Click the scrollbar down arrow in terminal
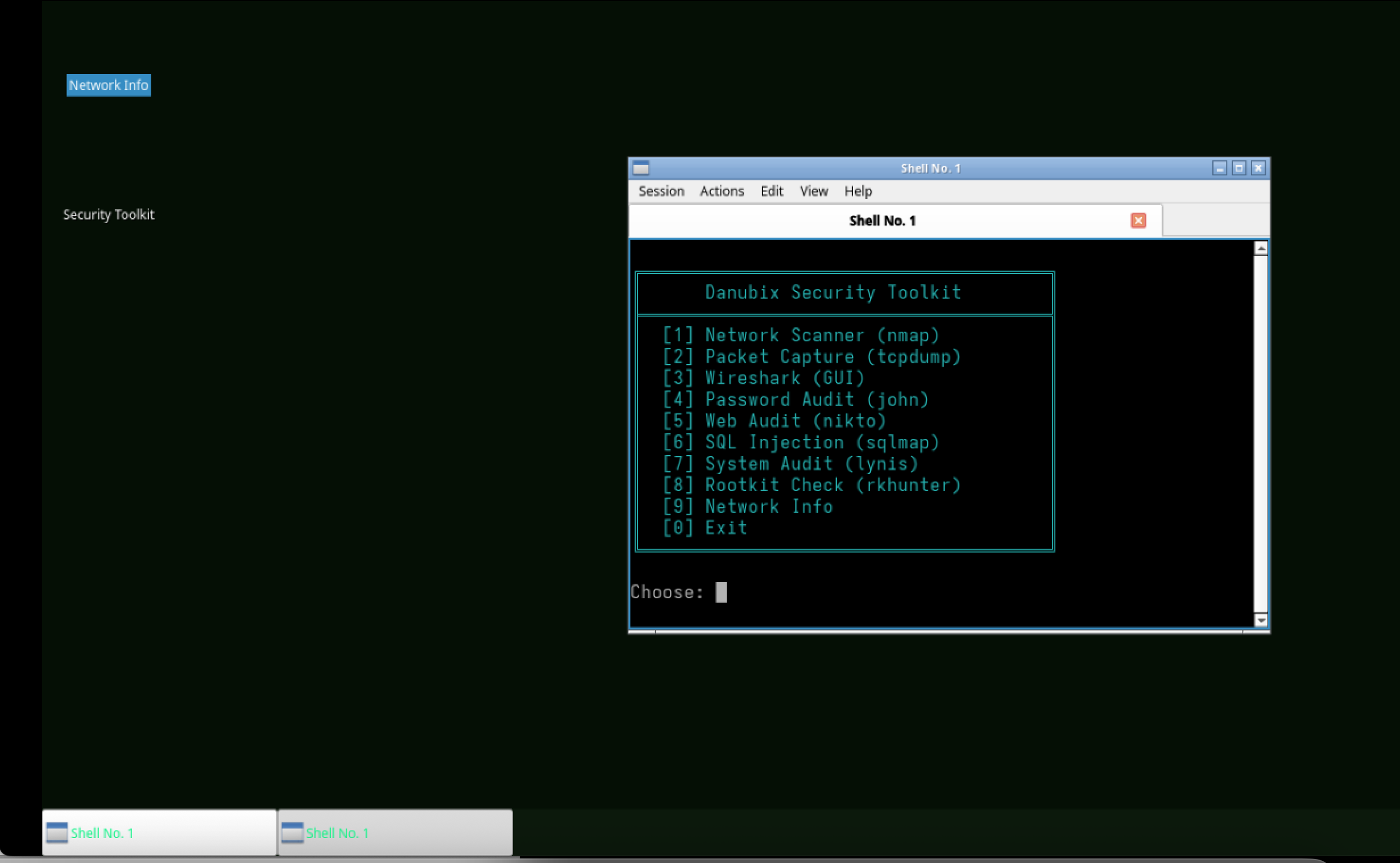 tap(1261, 620)
